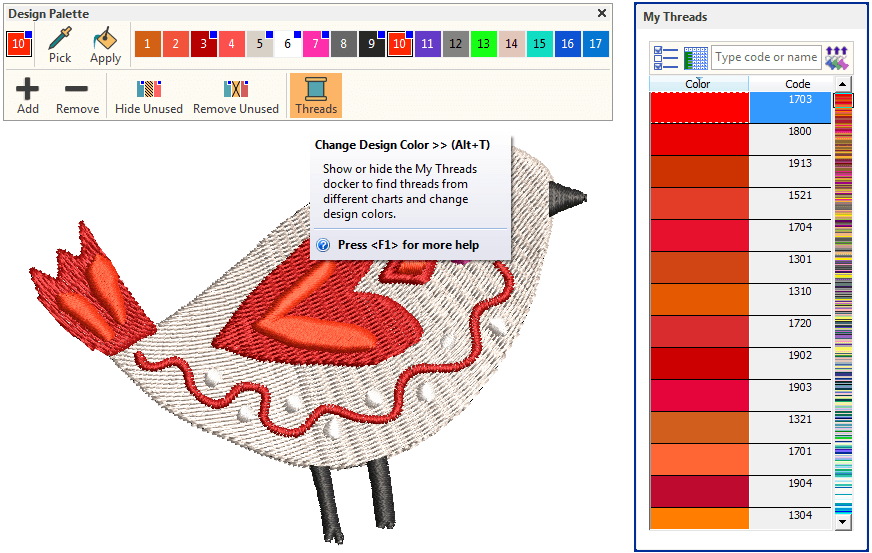
Task: Click the Remove color minus icon
Action: [77, 96]
